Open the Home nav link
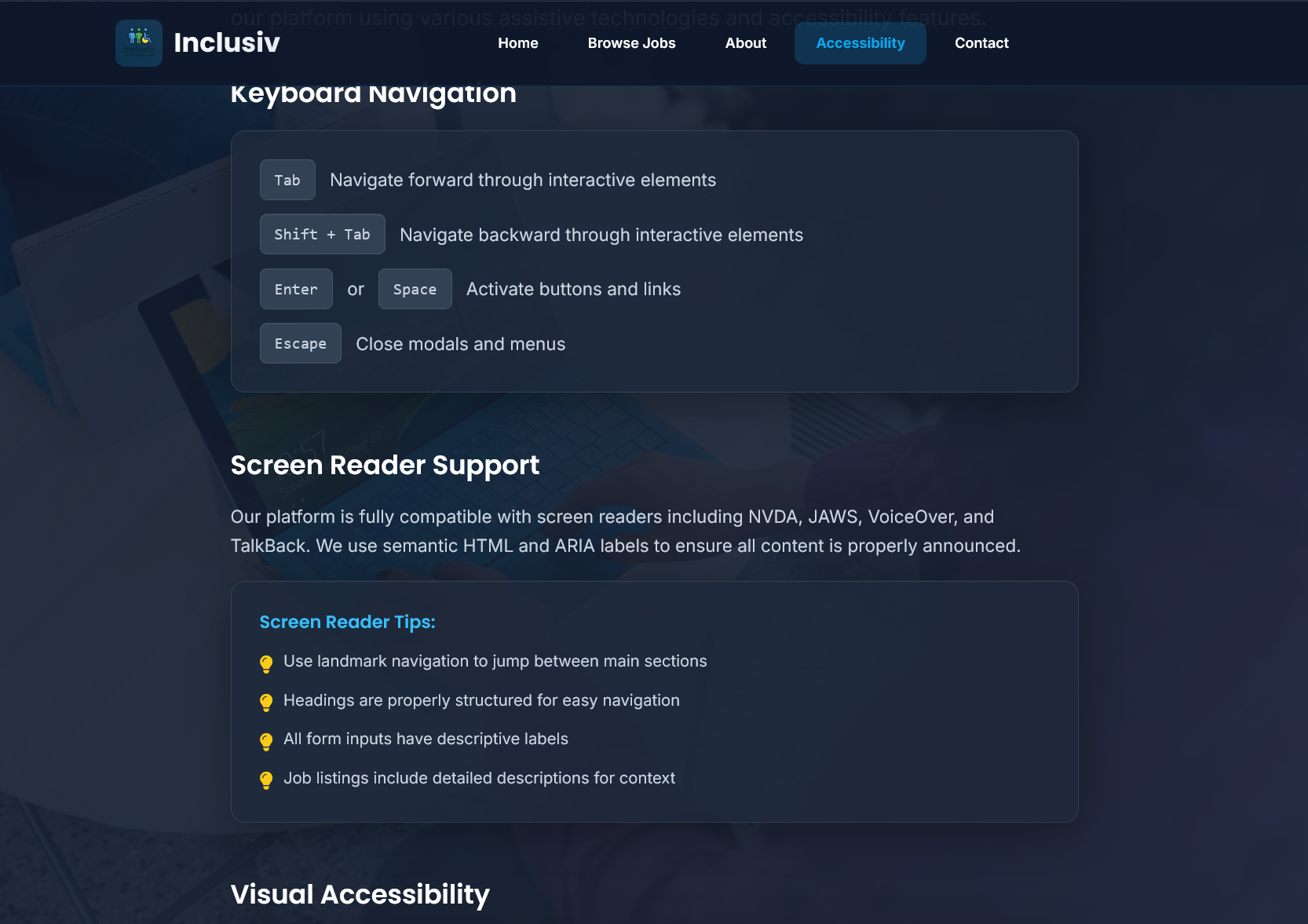Screen dimensions: 1308x924 click(x=518, y=43)
